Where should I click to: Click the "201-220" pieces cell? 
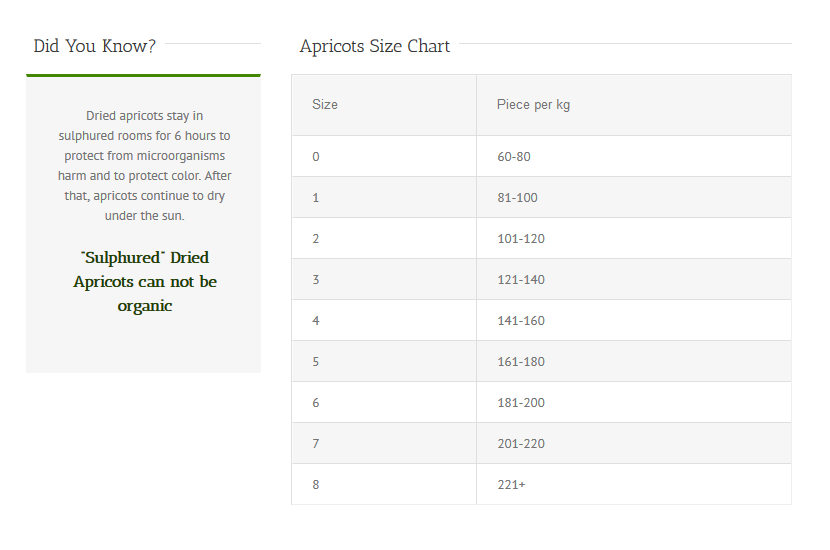(x=520, y=444)
